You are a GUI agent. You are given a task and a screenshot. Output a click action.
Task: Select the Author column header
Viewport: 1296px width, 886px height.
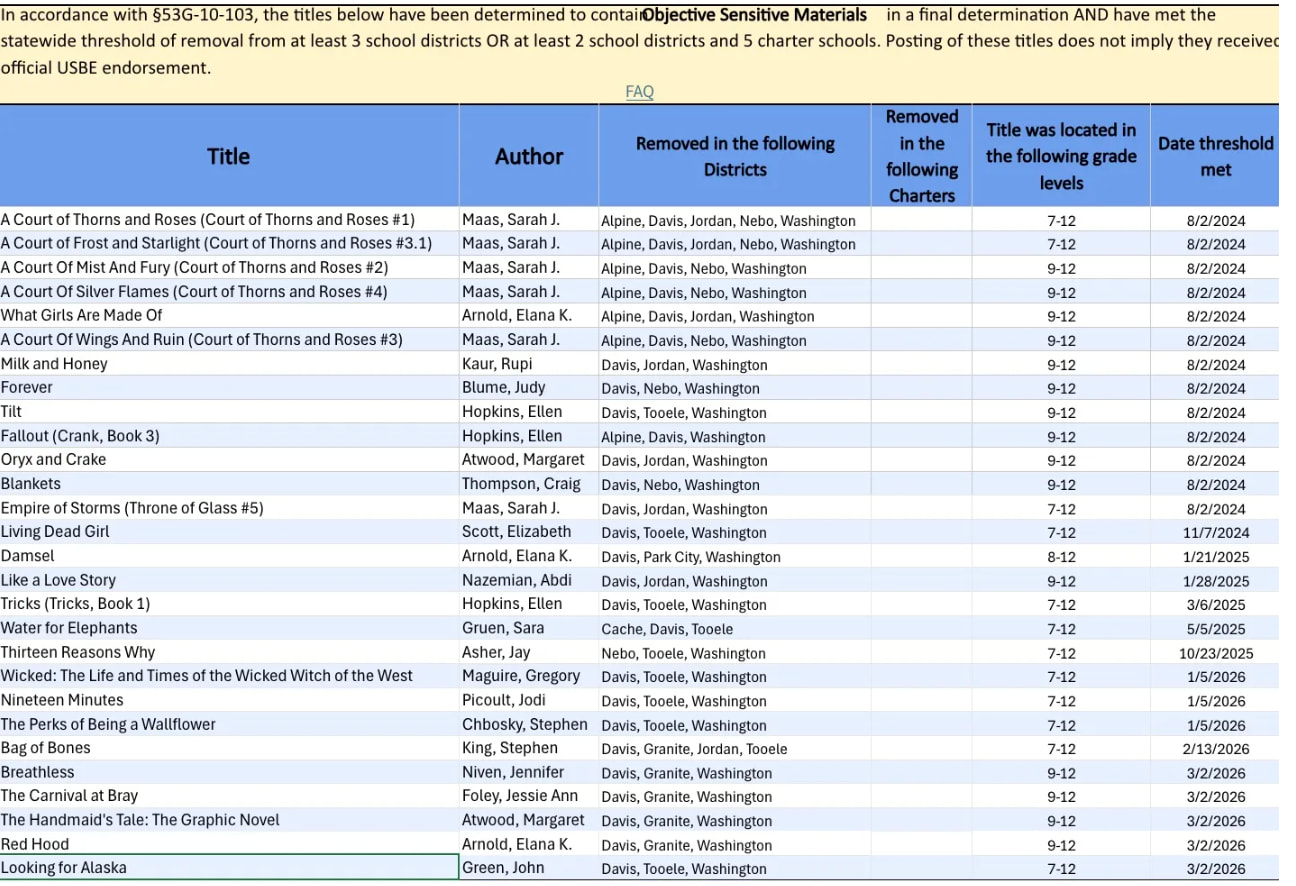click(529, 156)
